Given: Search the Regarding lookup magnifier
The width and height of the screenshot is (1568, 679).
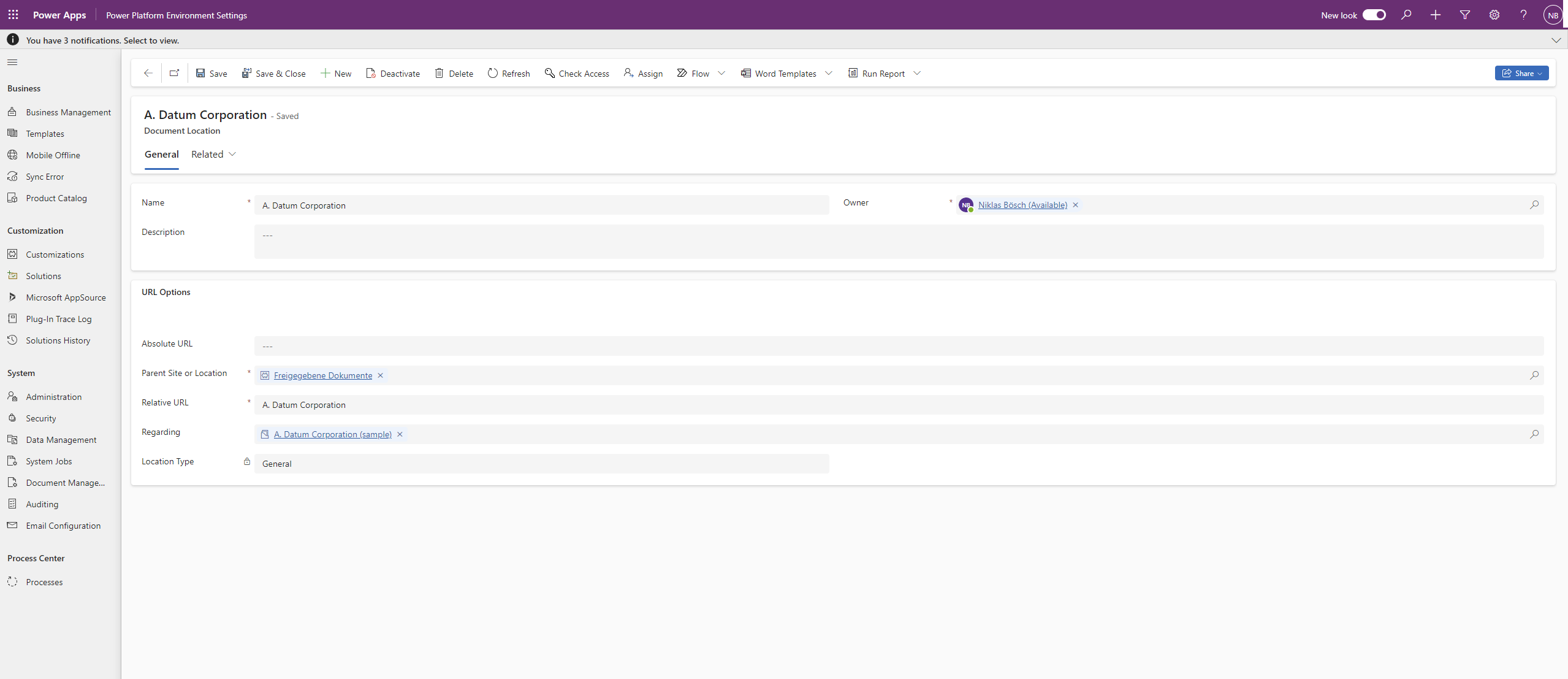Looking at the screenshot, I should point(1534,434).
